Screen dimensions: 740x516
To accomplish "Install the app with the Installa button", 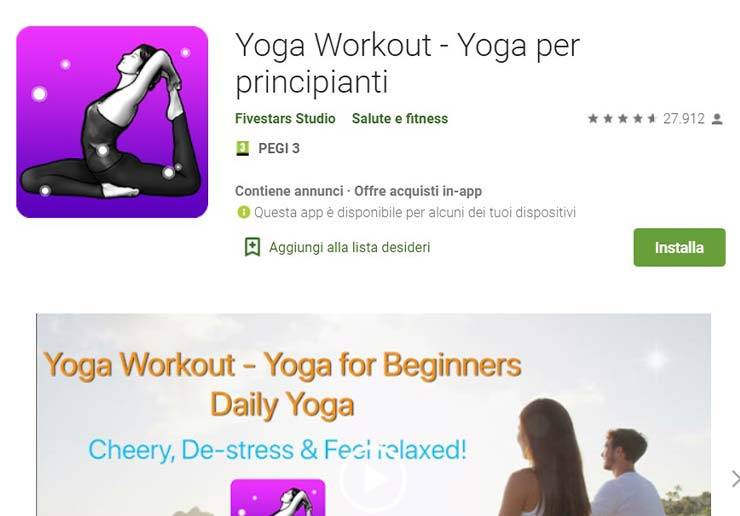I will click(679, 247).
